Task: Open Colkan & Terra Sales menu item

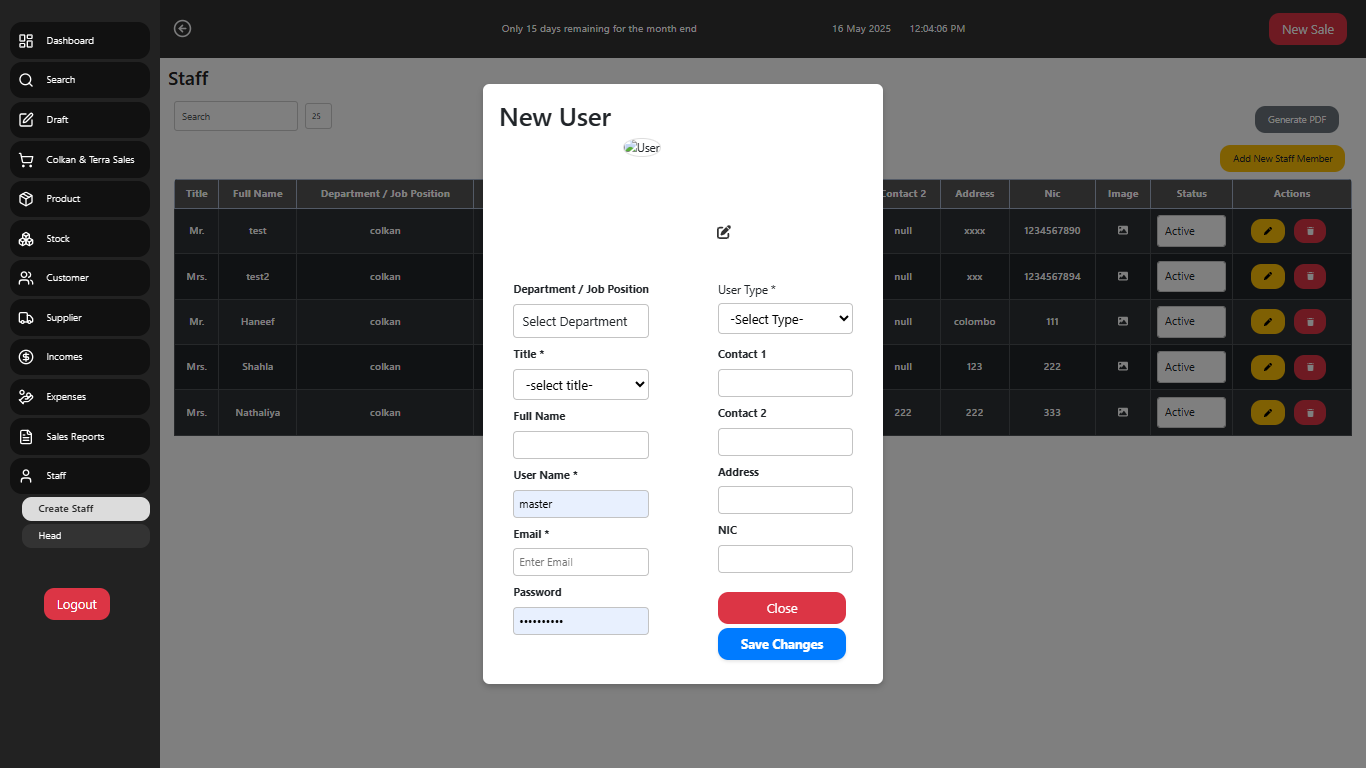Action: (x=80, y=160)
